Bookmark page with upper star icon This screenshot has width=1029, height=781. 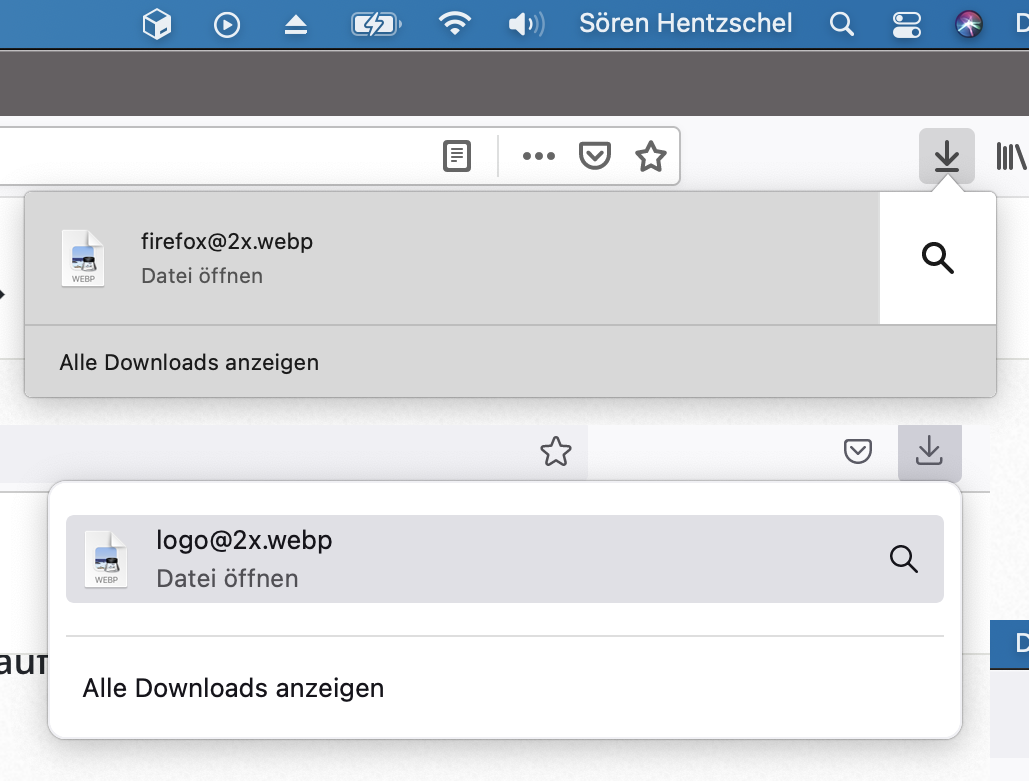pyautogui.click(x=651, y=156)
